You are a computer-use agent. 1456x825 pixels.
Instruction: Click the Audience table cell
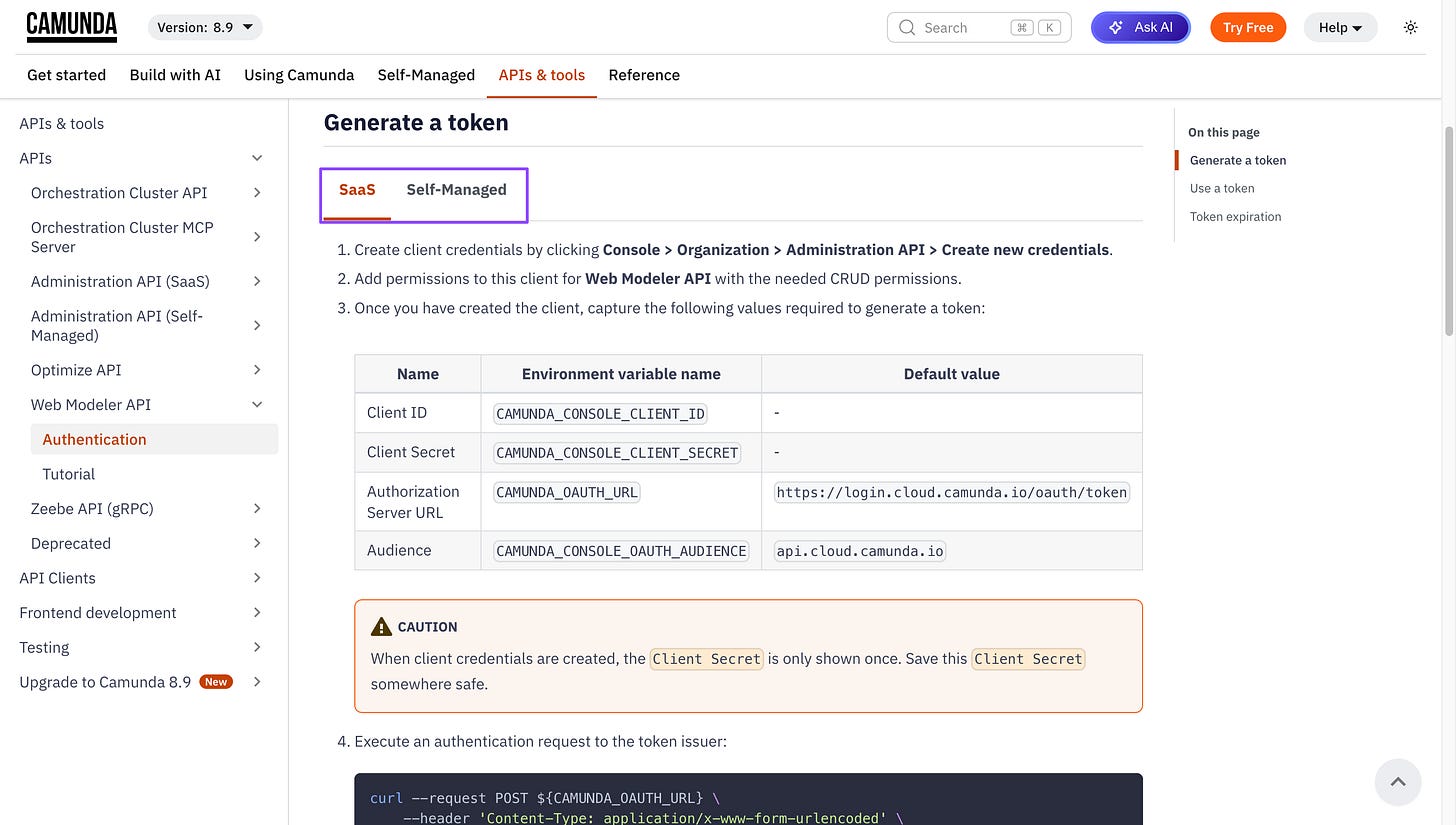click(418, 550)
